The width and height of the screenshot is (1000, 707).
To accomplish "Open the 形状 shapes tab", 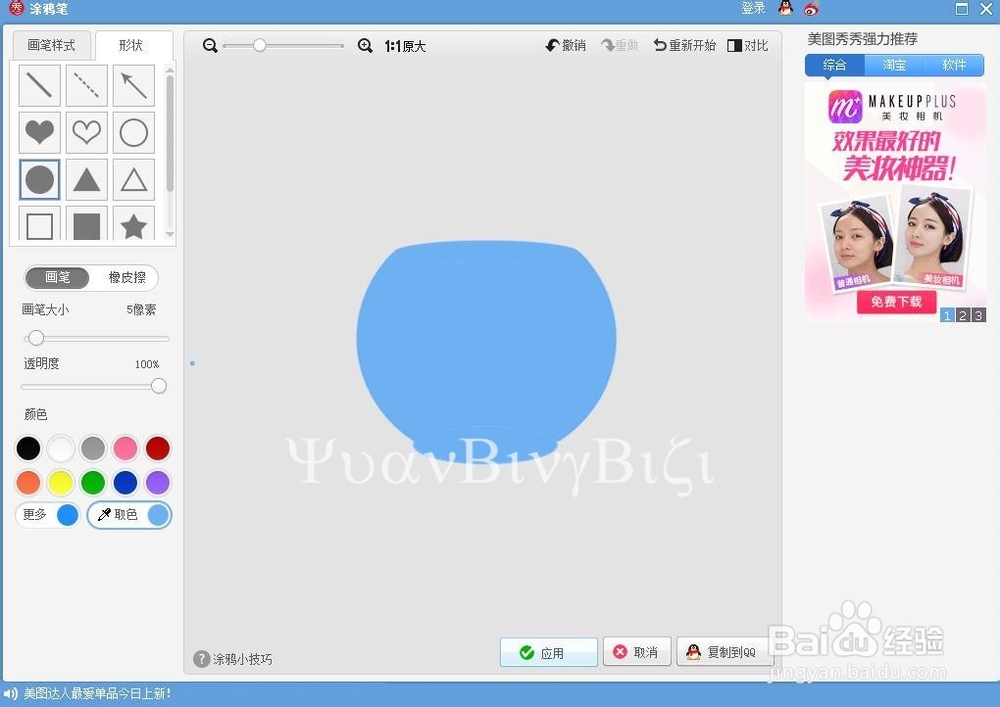I will coord(133,45).
